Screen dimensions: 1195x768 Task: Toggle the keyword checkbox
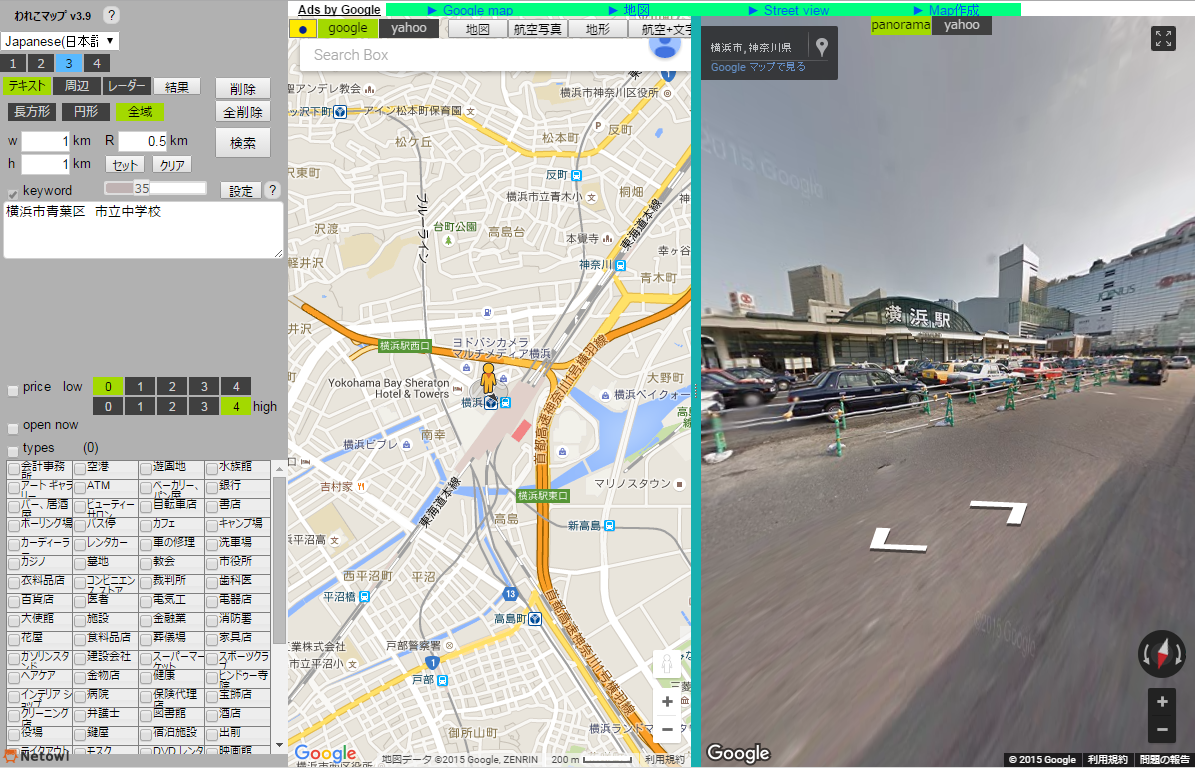point(13,194)
